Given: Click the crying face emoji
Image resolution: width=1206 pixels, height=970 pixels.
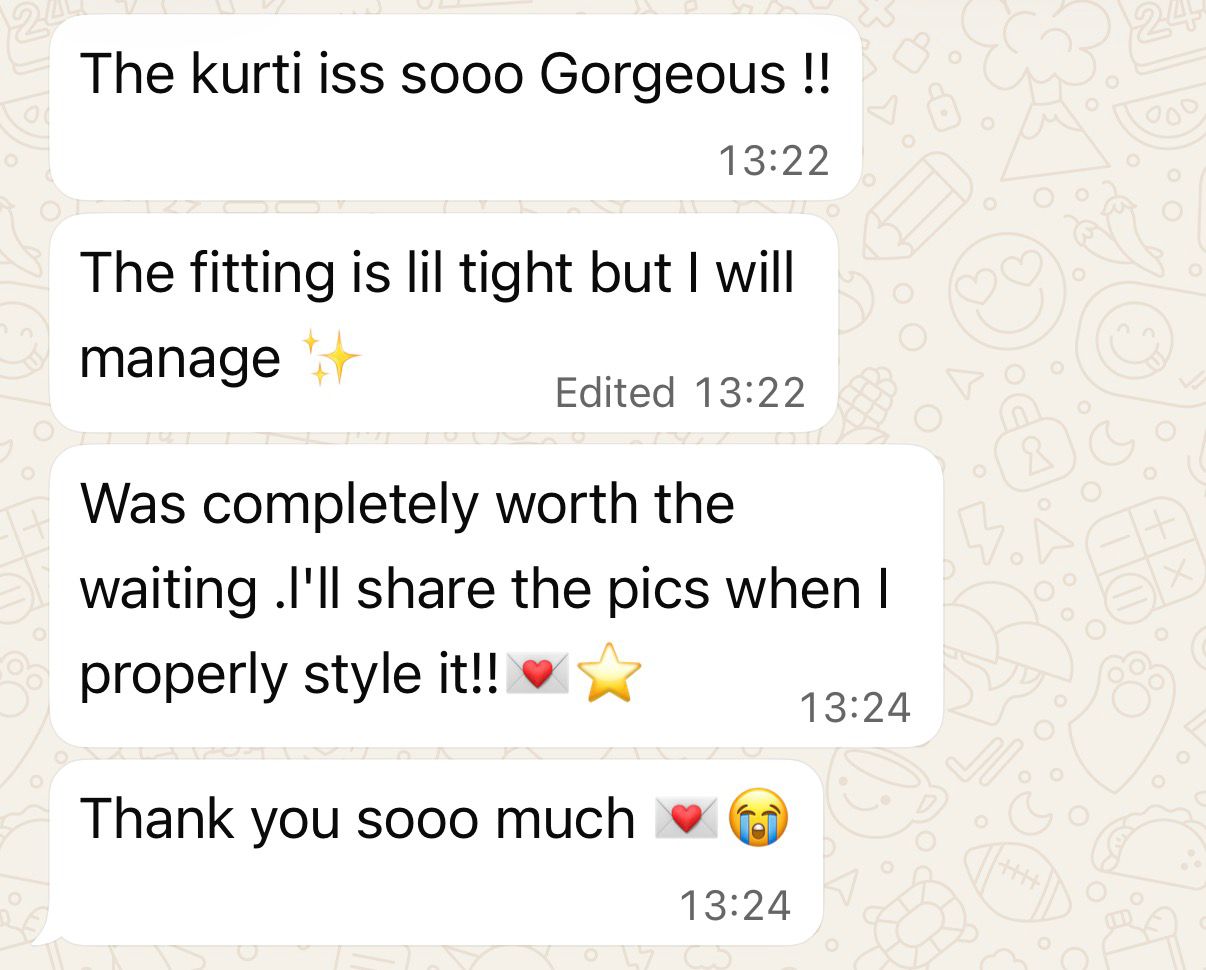Looking at the screenshot, I should pyautogui.click(x=759, y=819).
